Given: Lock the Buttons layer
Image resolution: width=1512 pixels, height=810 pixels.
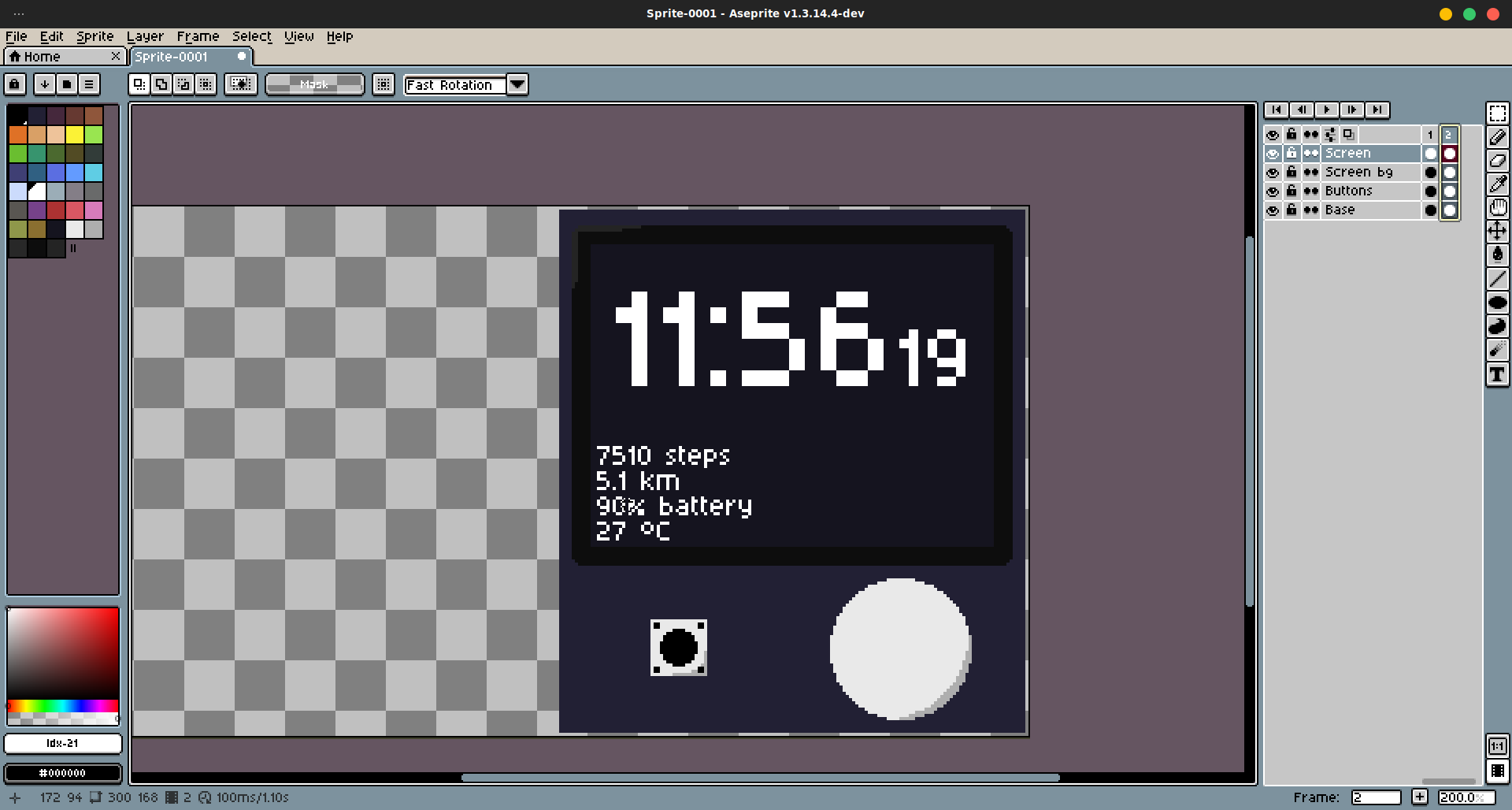Looking at the screenshot, I should [x=1291, y=191].
